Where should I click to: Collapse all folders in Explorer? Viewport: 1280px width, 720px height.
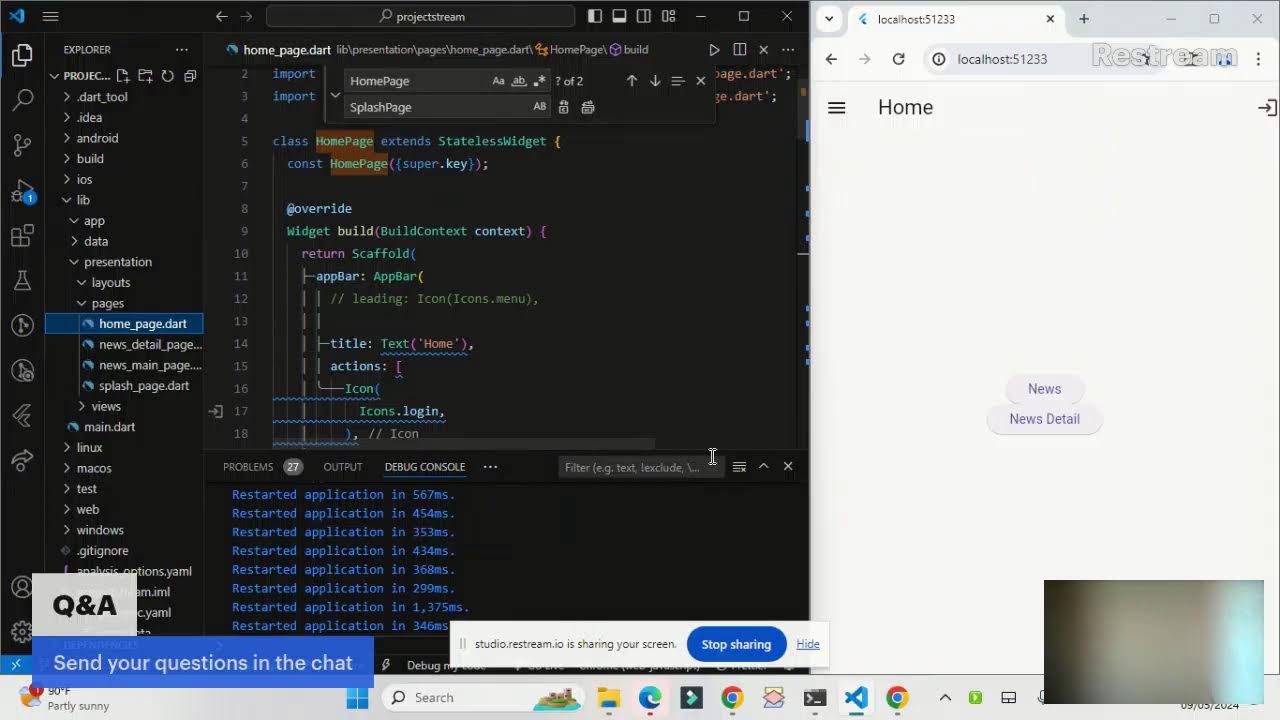click(189, 76)
